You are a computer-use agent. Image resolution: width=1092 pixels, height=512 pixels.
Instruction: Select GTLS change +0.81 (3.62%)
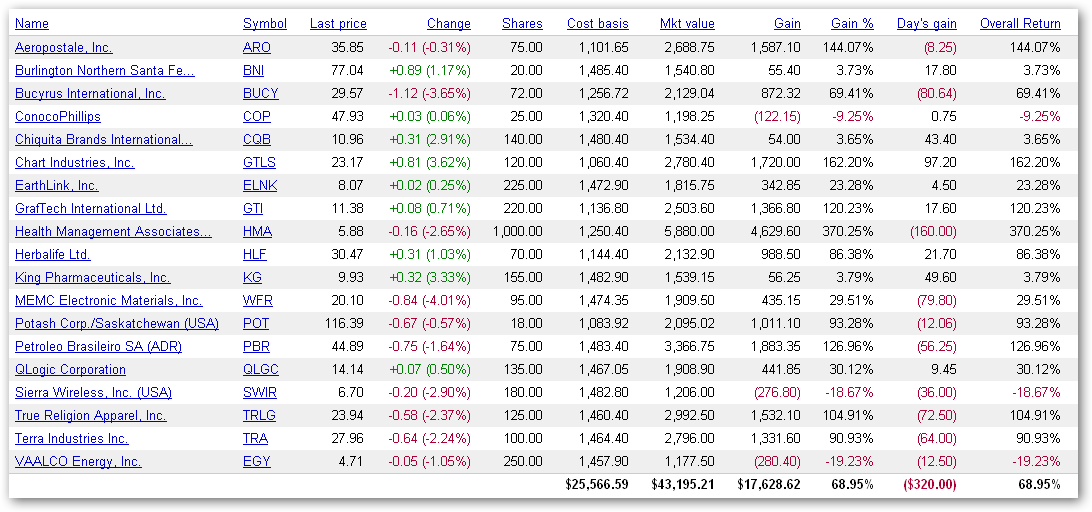pyautogui.click(x=428, y=162)
